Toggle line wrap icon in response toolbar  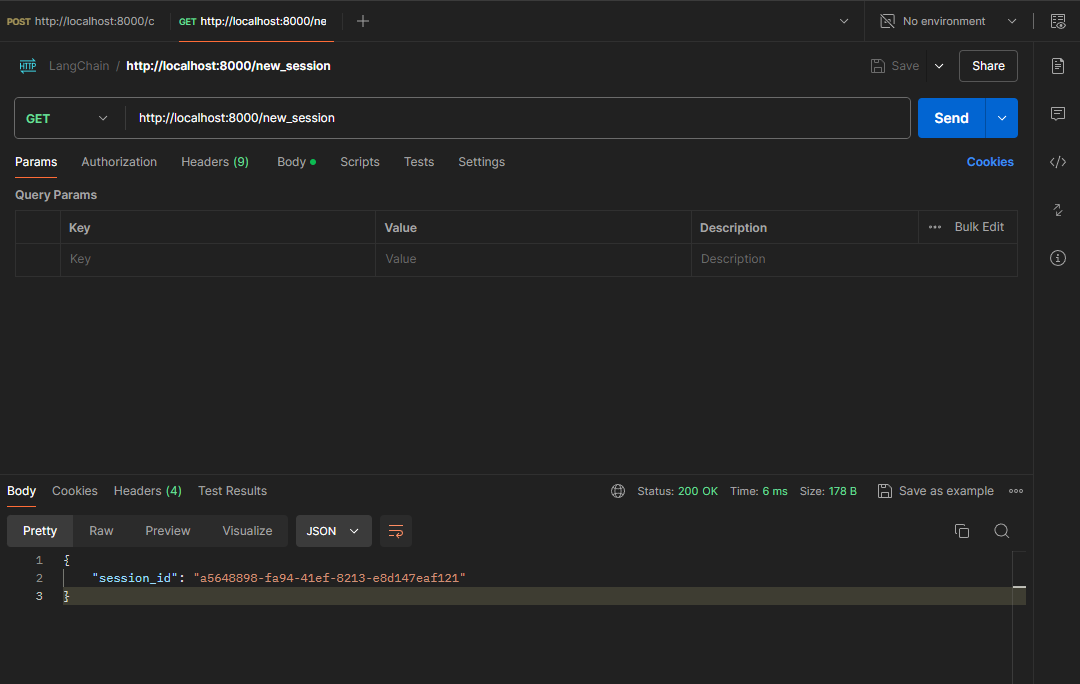click(396, 531)
